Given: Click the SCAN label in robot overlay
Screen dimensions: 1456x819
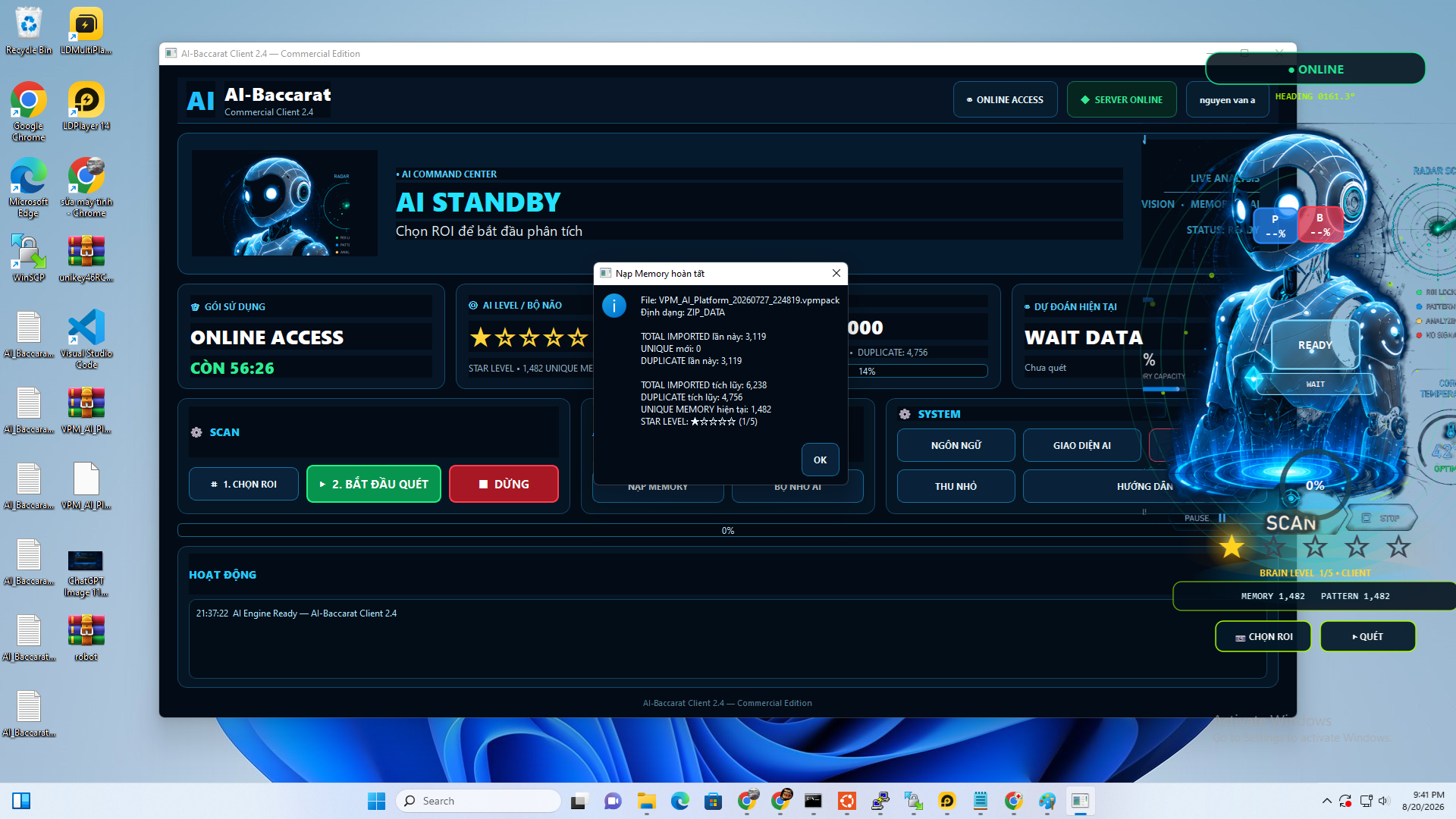Looking at the screenshot, I should click(1291, 523).
